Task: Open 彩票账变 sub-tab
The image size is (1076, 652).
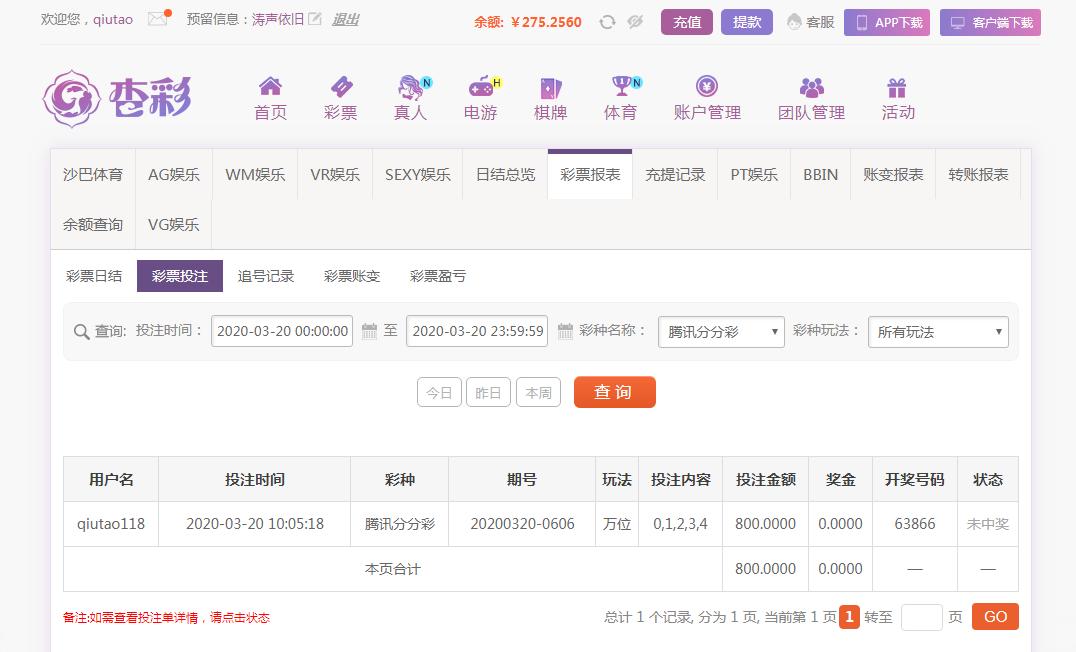Action: point(352,276)
